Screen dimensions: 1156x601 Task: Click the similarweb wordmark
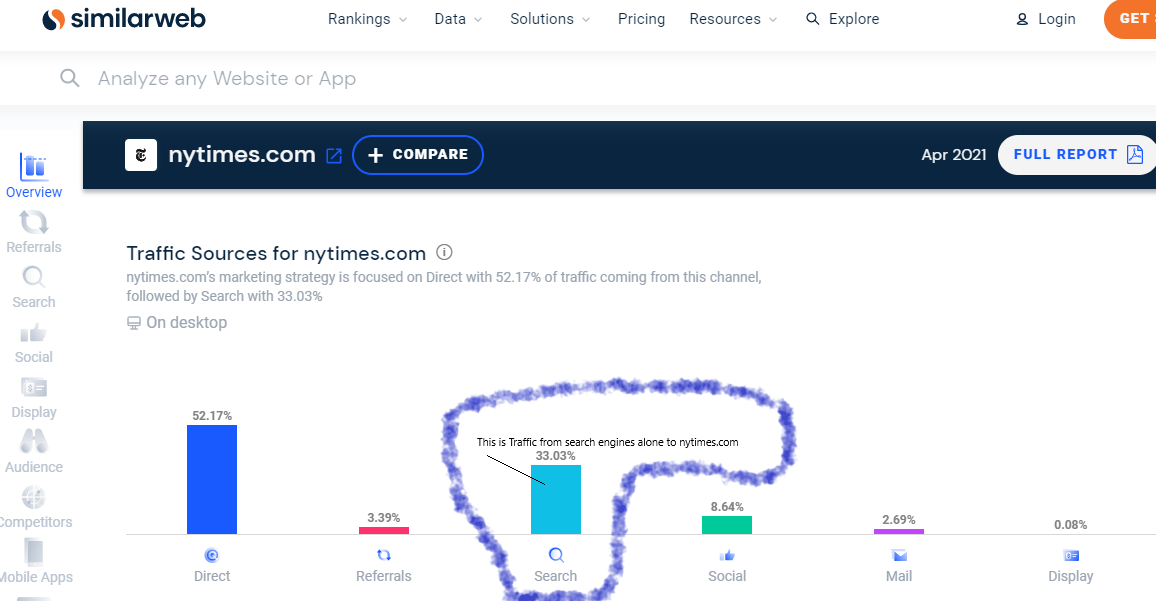coord(138,18)
